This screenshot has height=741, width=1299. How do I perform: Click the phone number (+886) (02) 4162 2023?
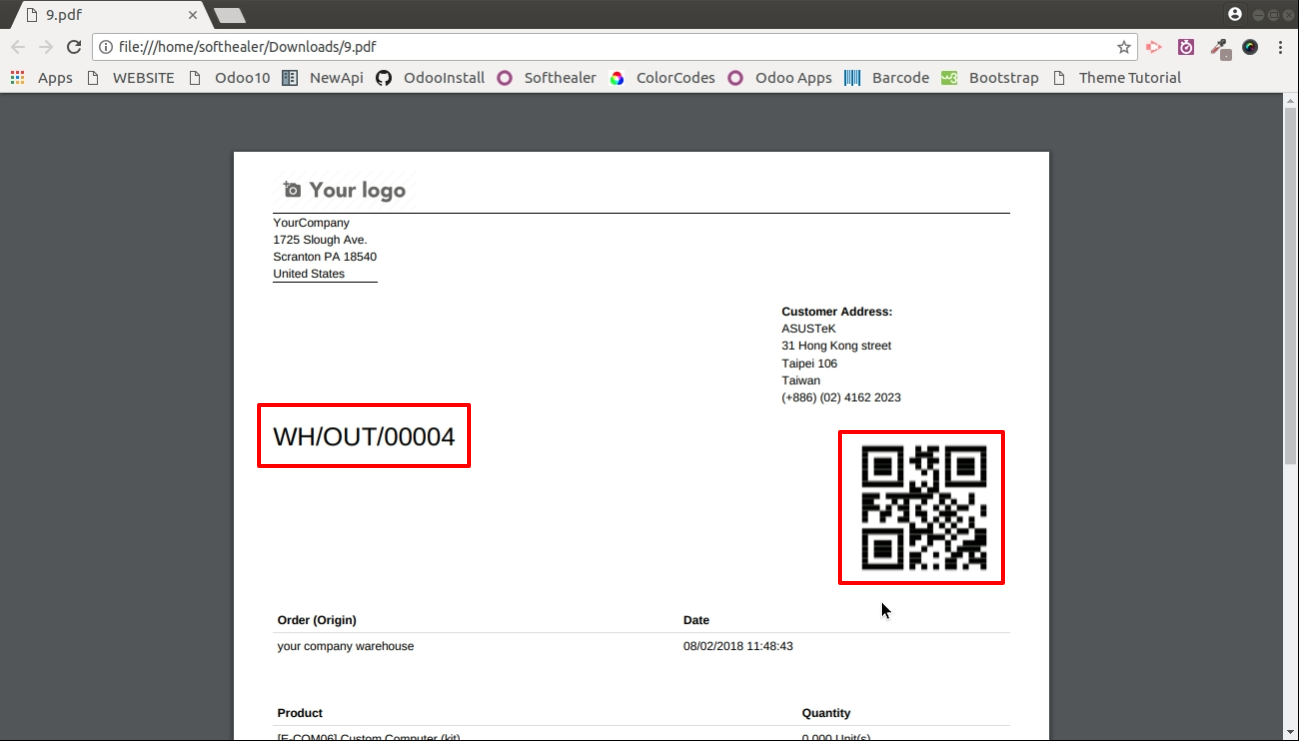click(x=841, y=398)
